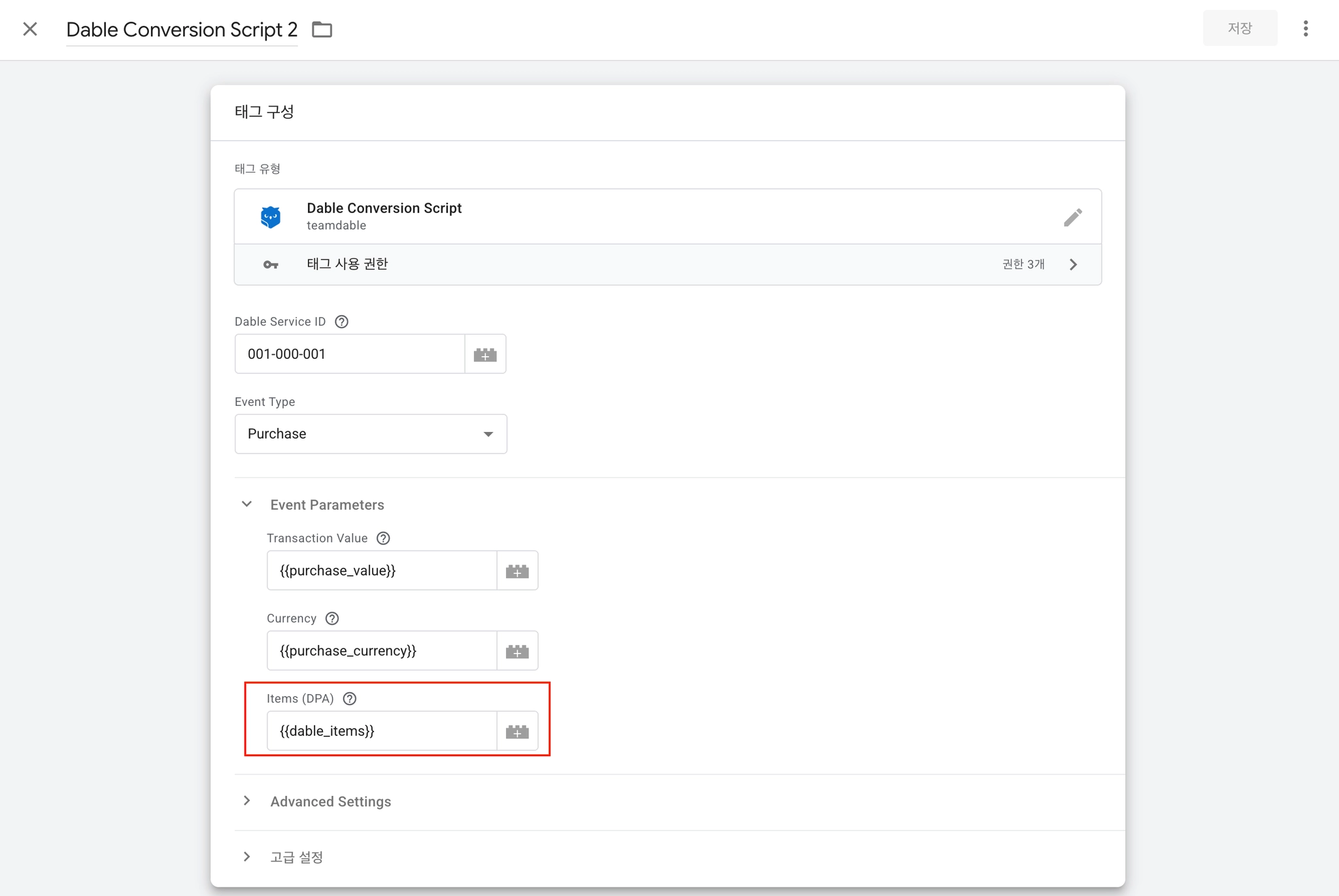Screen dimensions: 1339x896
Task: Click the folder icon beside tag name
Action: [322, 29]
